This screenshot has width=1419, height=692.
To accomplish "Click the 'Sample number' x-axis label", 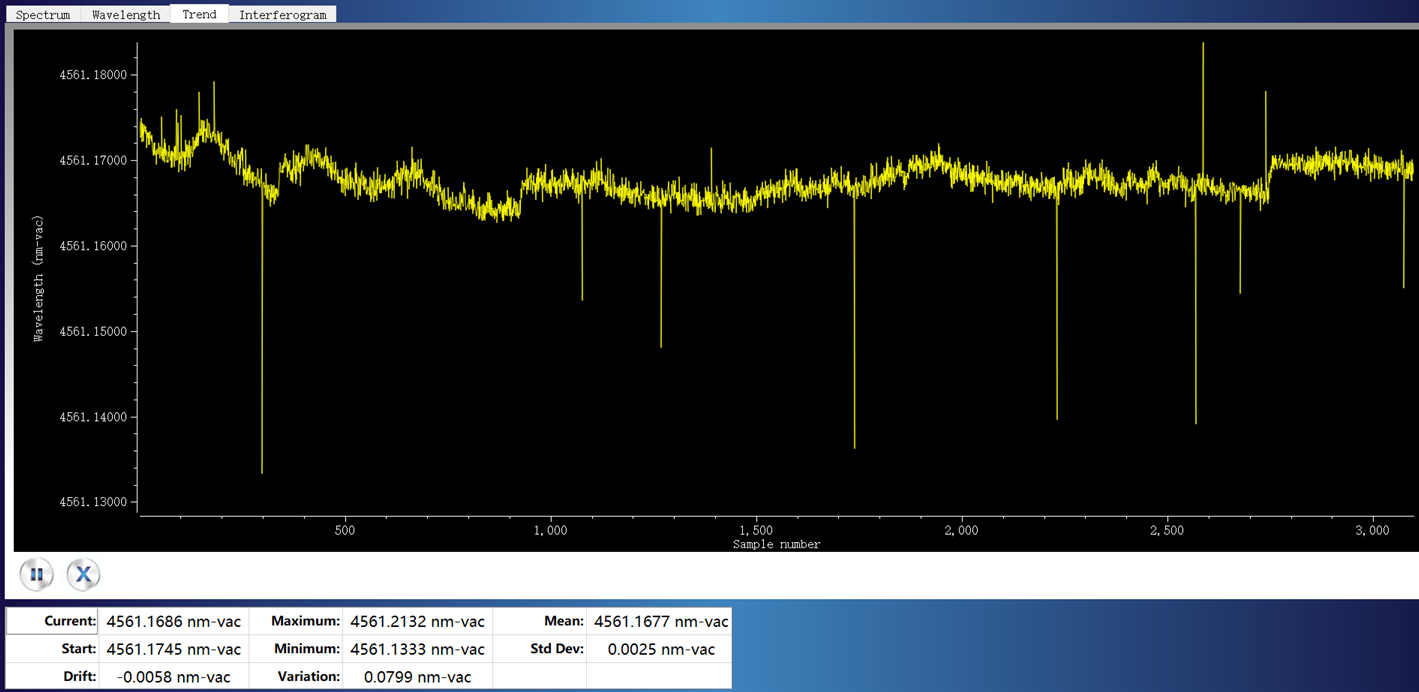I will click(x=776, y=545).
